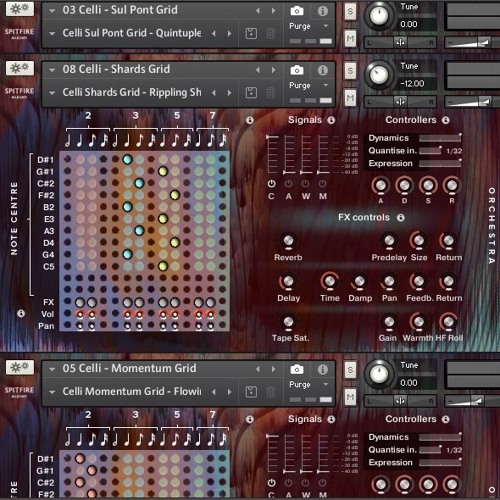
Task: Toggle power for A signal in Shards Grid
Action: [x=288, y=184]
